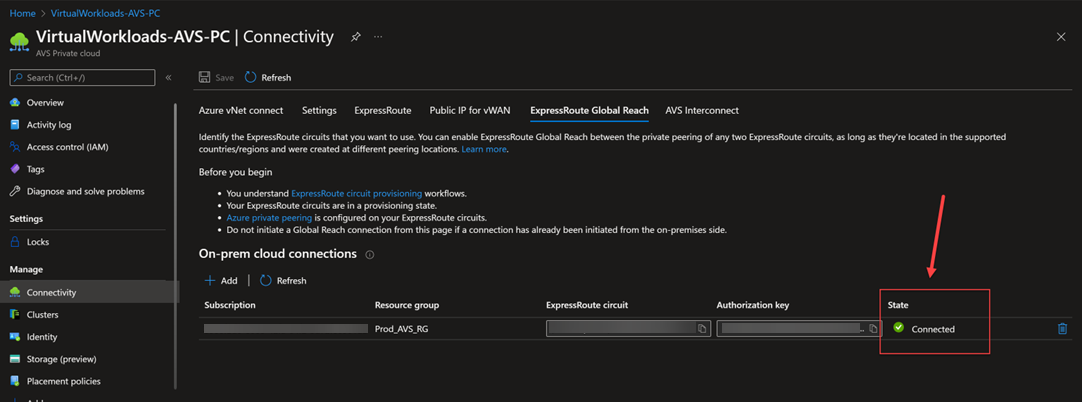Open Overview in the sidebar
The image size is (1082, 402).
[46, 103]
